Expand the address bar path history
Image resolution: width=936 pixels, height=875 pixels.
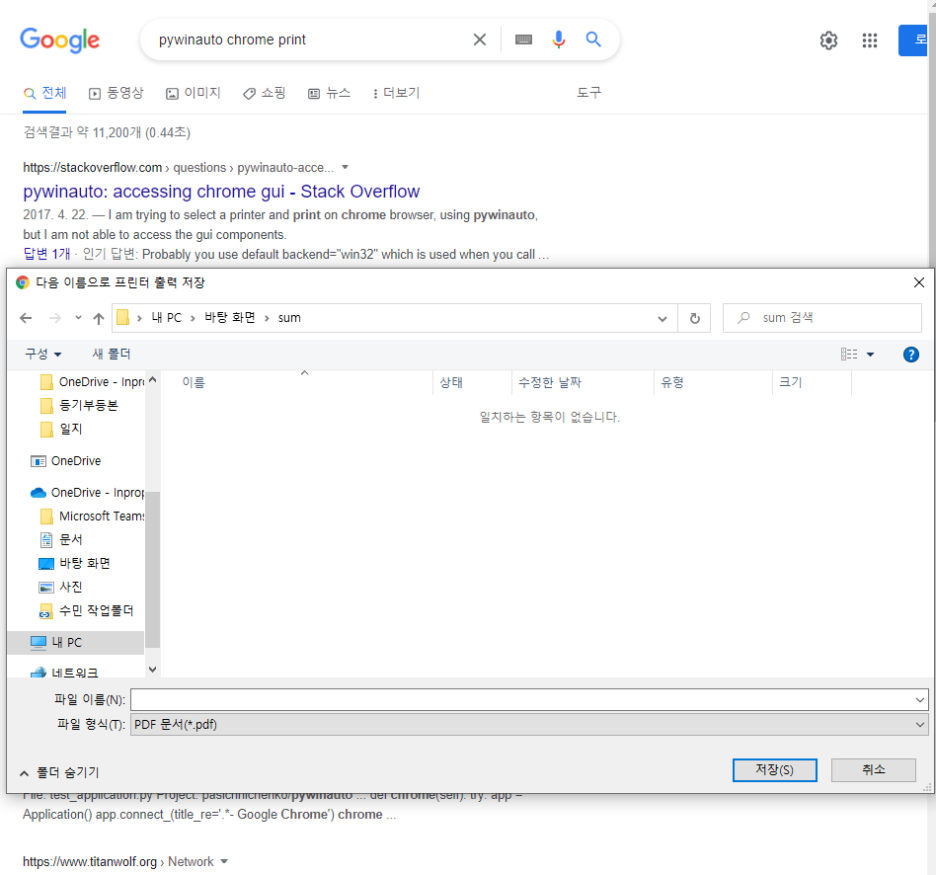point(662,318)
